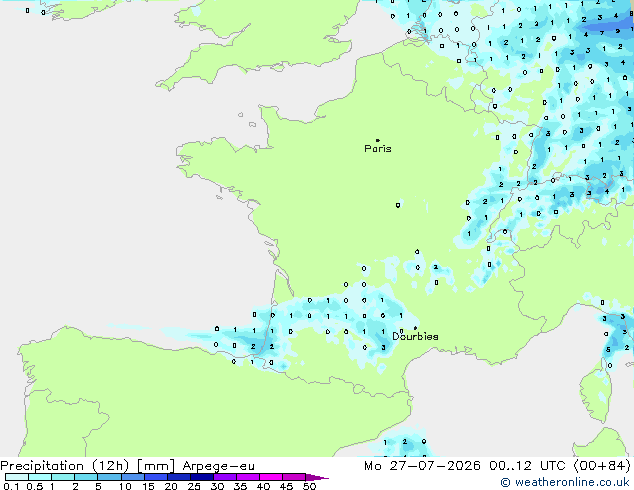Select the 5–10 mm legend swatch
Screen dimensions: 634x490
point(109,477)
